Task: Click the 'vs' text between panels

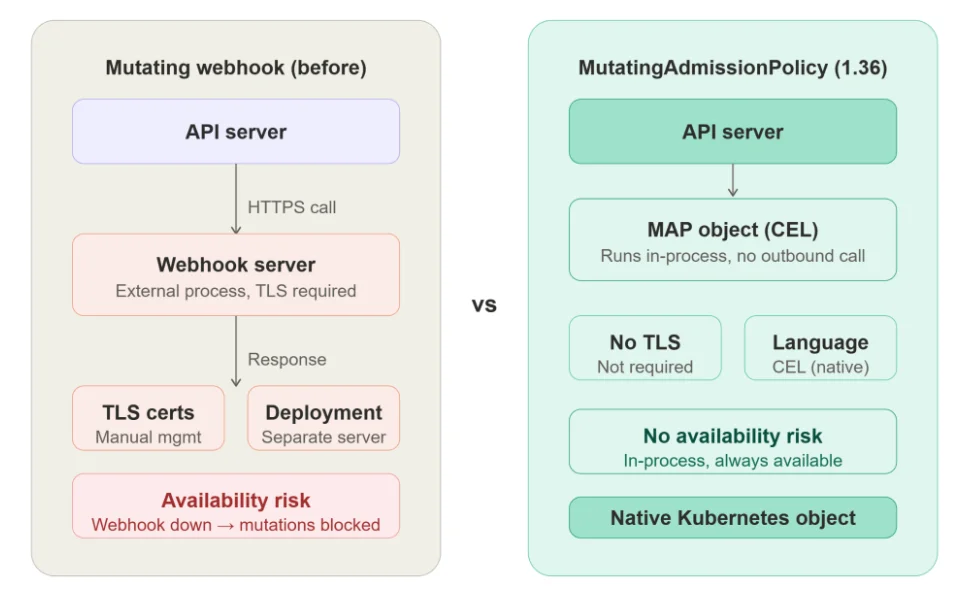Action: coord(484,305)
